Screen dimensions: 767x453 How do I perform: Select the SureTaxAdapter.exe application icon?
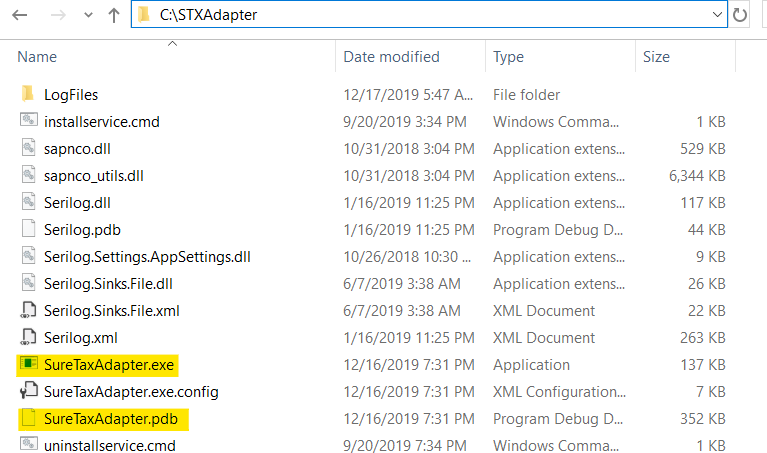coord(27,365)
